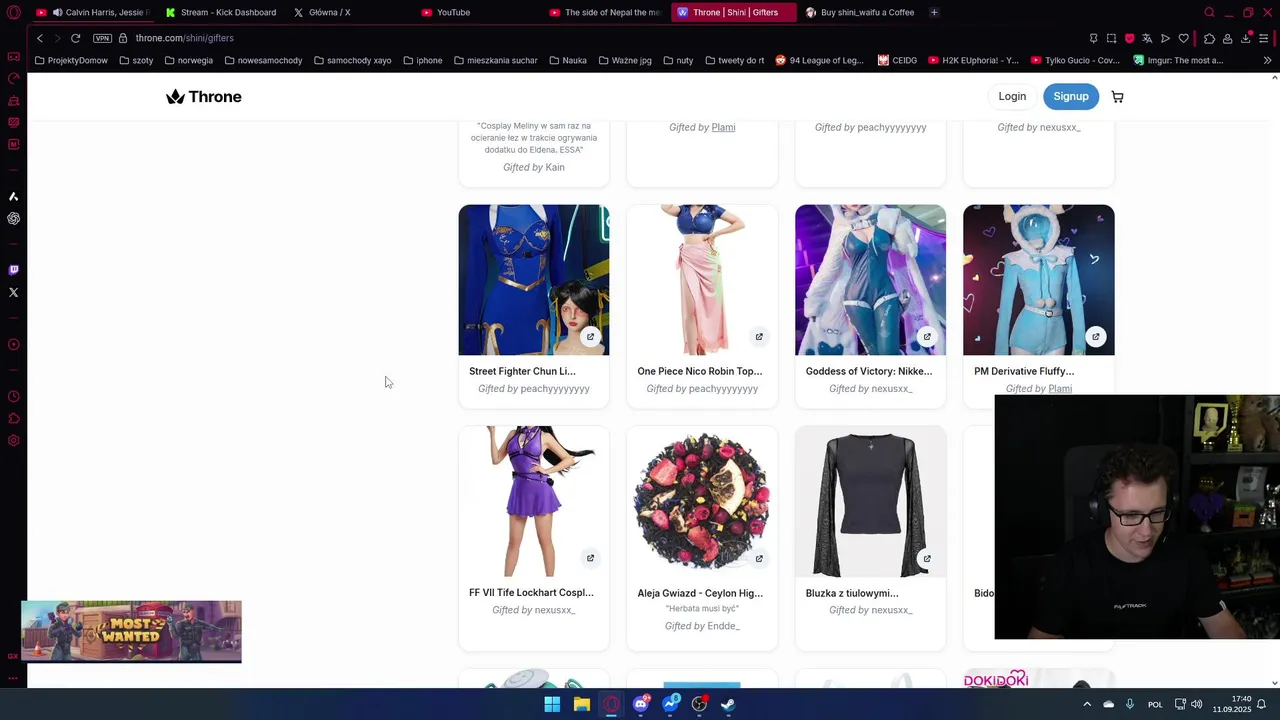Click the translate page icon
The width and height of the screenshot is (1280, 720).
[x=1147, y=38]
